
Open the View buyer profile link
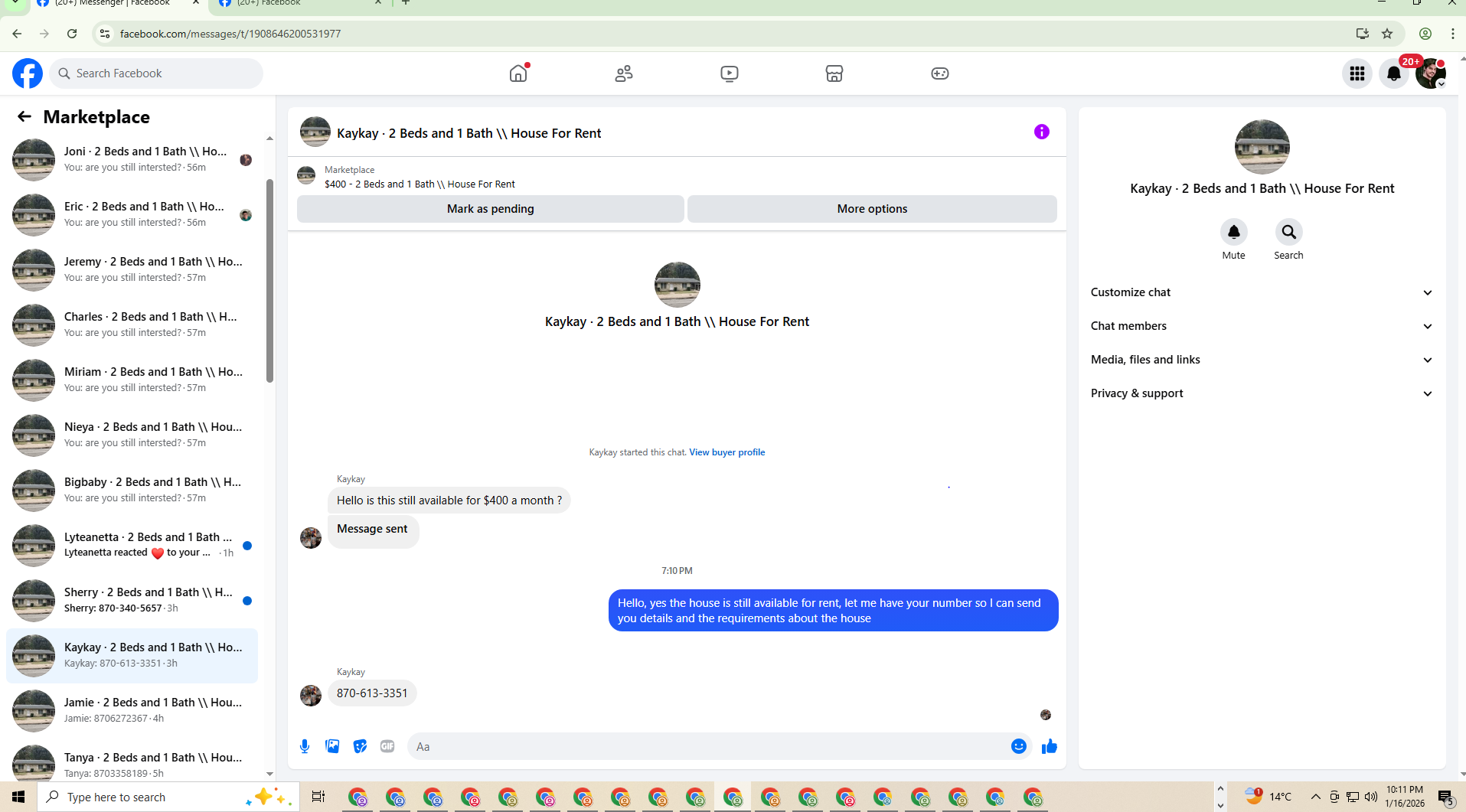point(726,452)
